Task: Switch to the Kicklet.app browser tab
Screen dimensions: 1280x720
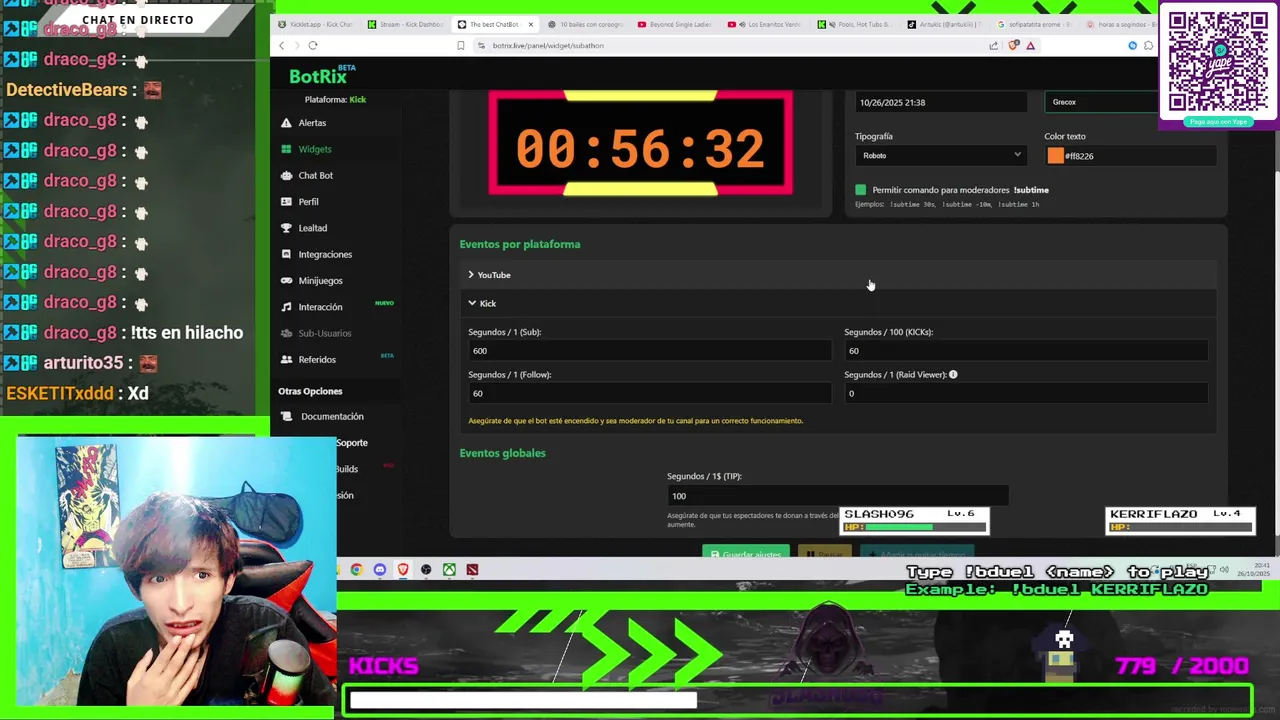Action: coord(315,24)
